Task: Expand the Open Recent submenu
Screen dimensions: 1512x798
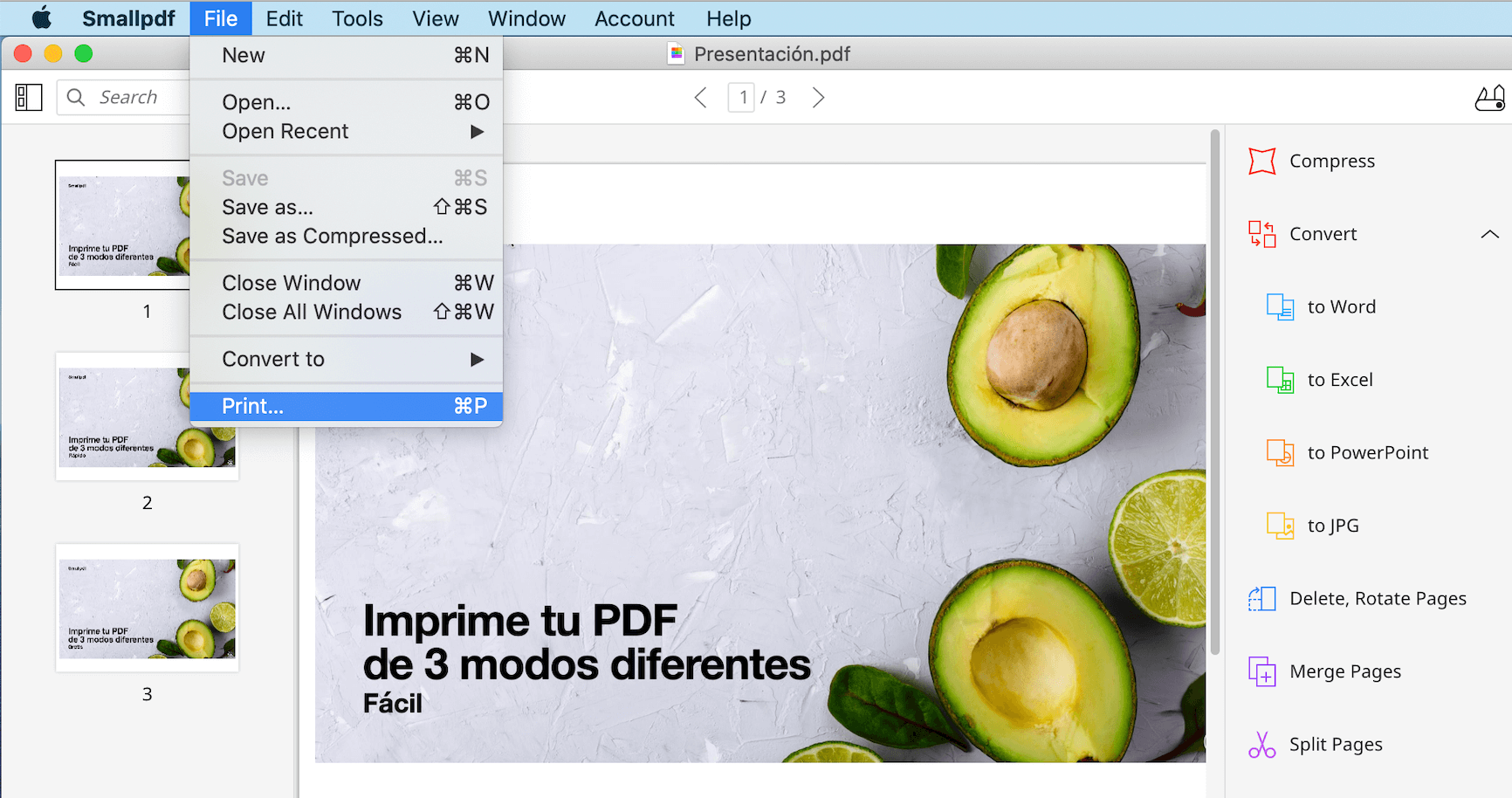Action: tap(477, 132)
